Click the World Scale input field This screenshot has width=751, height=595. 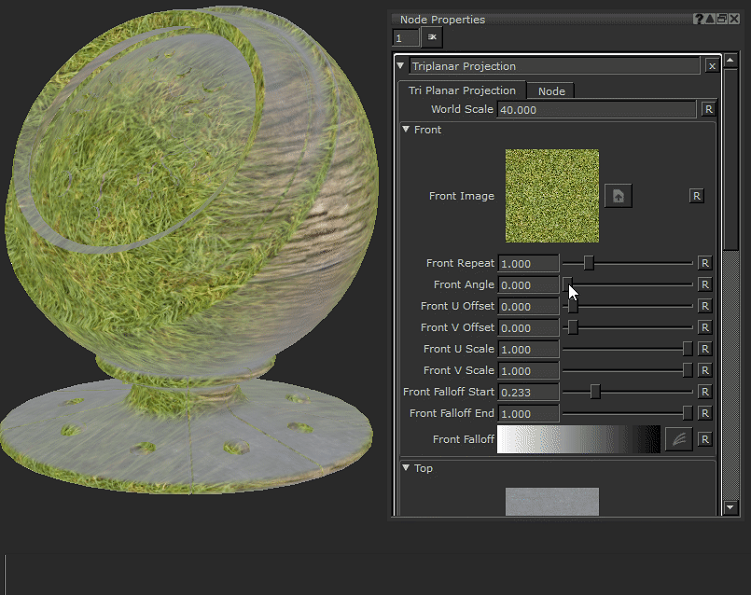click(596, 109)
